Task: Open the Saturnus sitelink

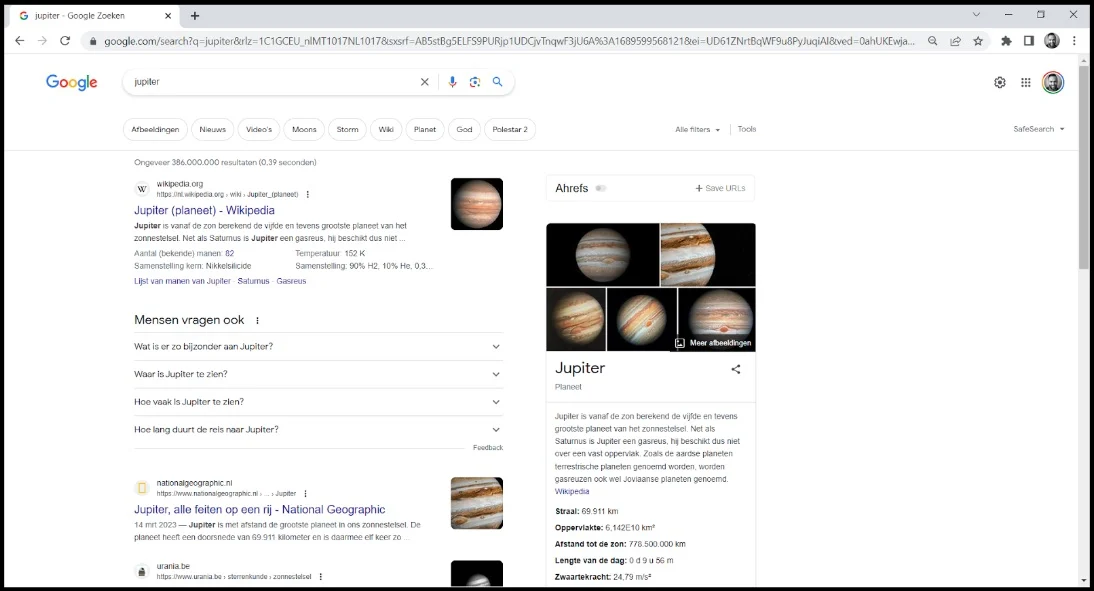Action: [253, 281]
